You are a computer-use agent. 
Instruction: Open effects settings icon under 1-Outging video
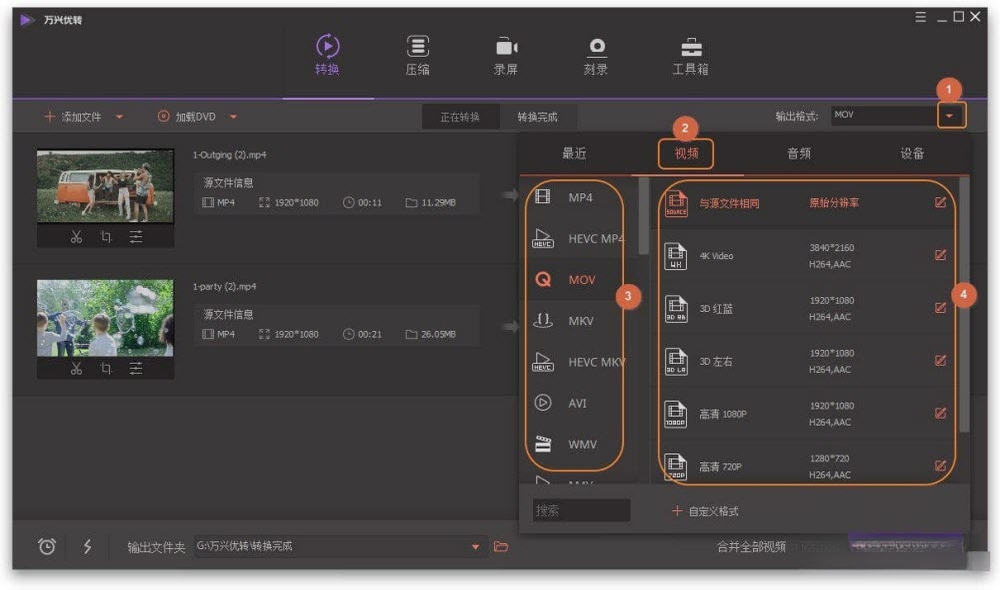pyautogui.click(x=136, y=237)
